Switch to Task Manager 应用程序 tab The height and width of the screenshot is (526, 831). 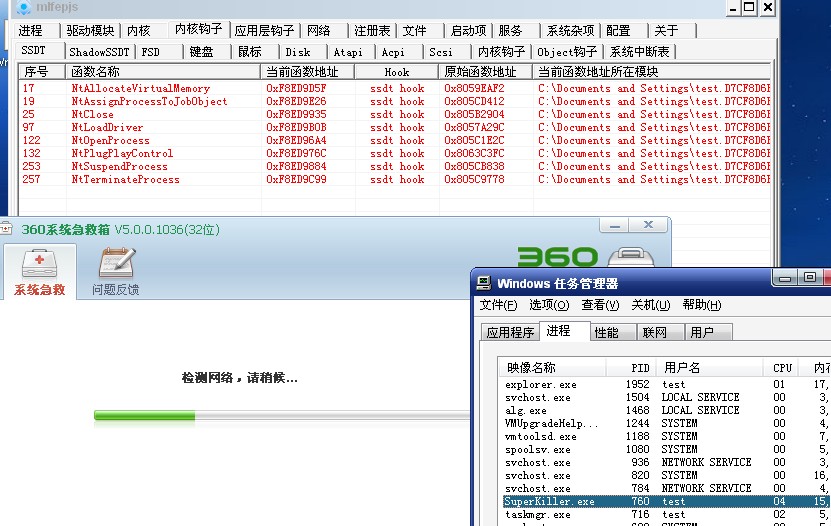[x=510, y=332]
